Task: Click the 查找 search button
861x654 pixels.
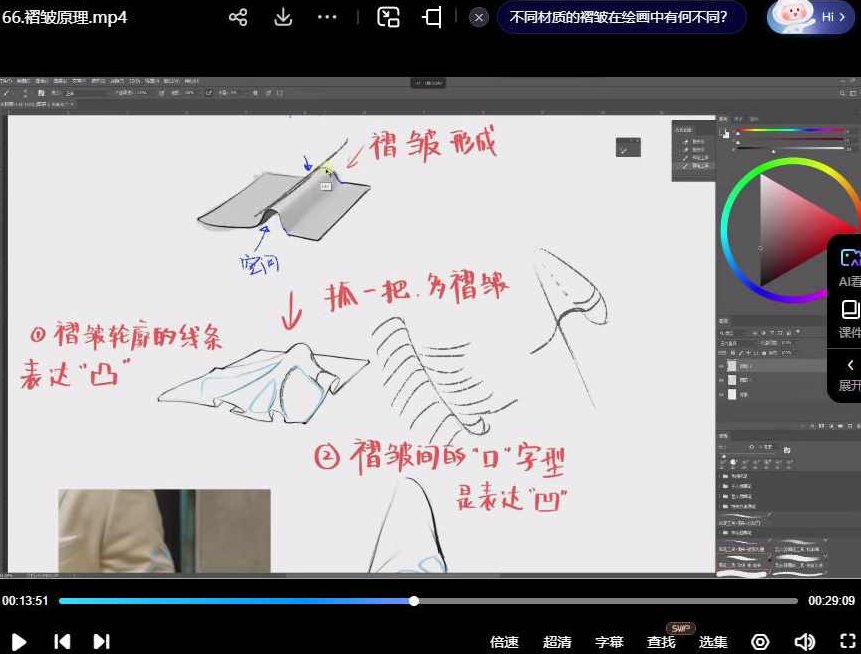Action: [x=661, y=642]
